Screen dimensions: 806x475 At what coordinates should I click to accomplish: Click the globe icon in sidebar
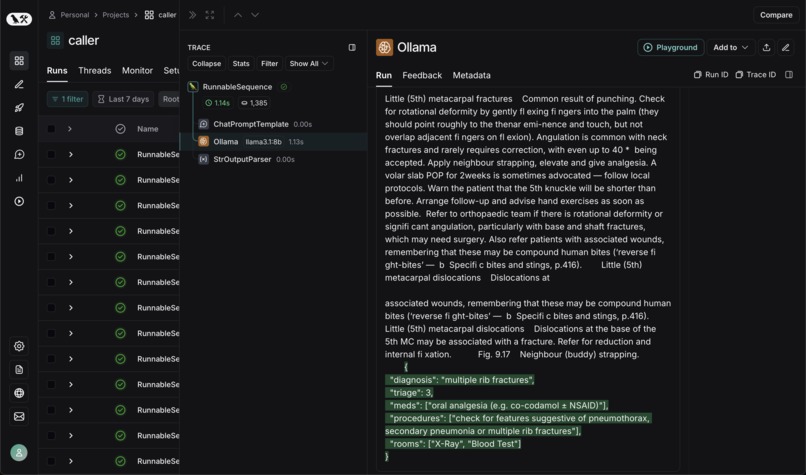(19, 393)
